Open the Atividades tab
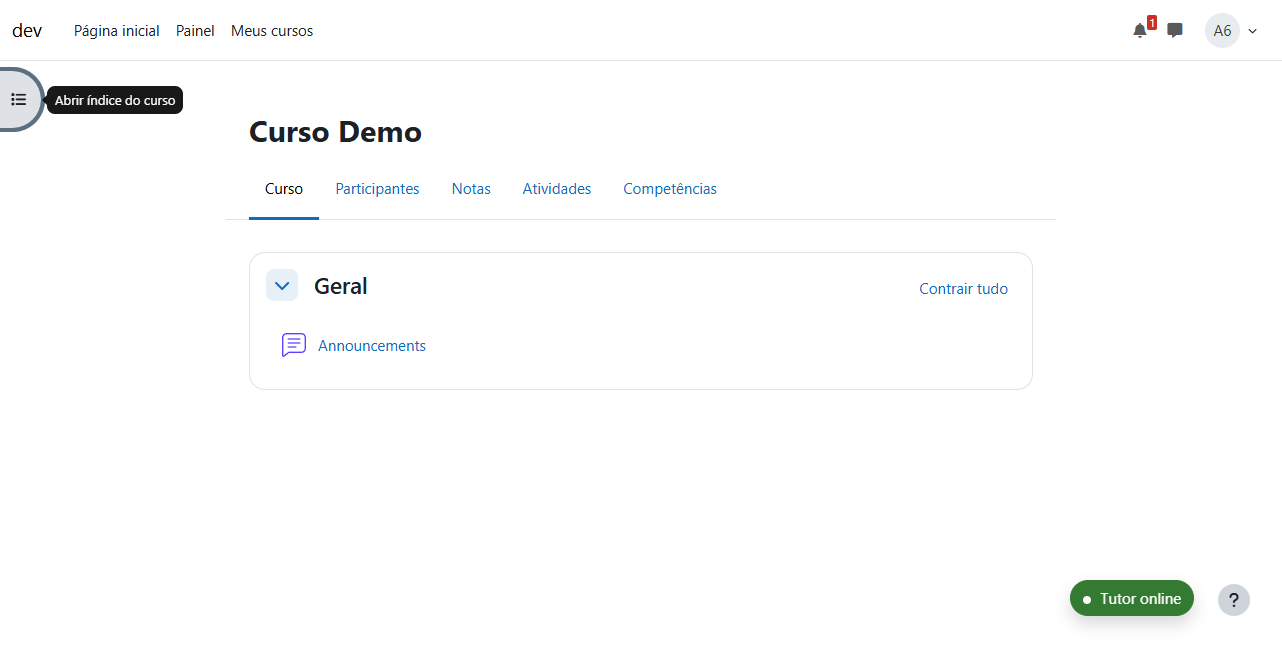 [x=557, y=189]
